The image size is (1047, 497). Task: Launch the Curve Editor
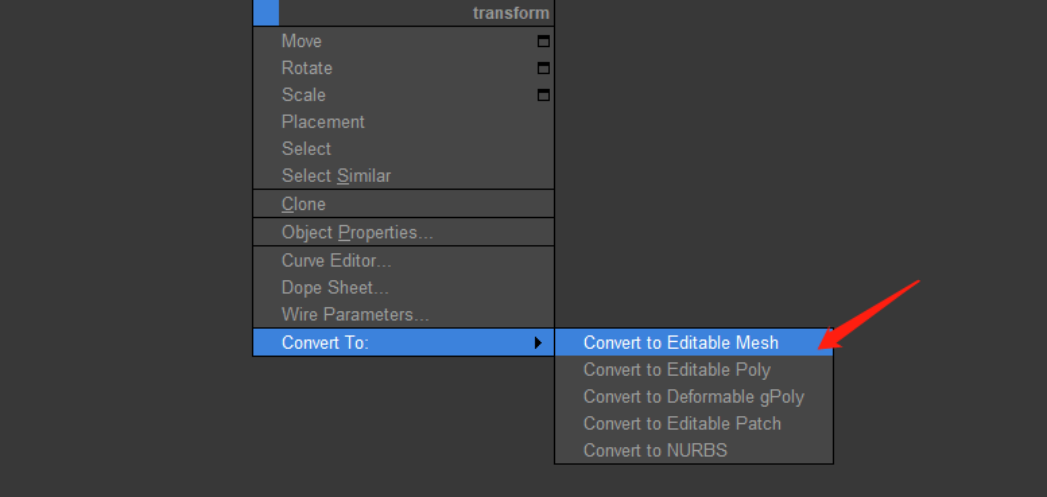(x=336, y=261)
